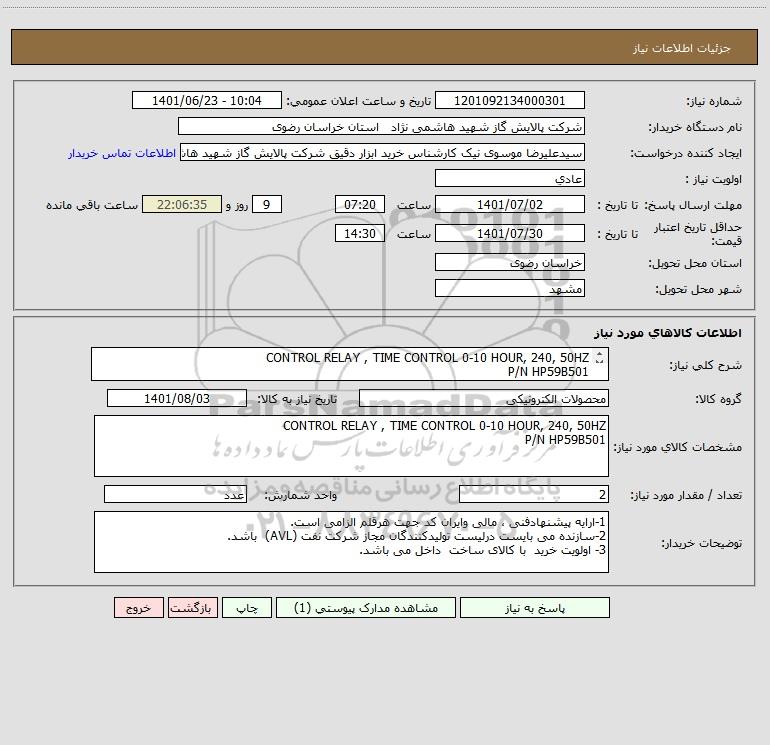Click the remaining days field showing 9
The image size is (770, 745).
tap(267, 204)
